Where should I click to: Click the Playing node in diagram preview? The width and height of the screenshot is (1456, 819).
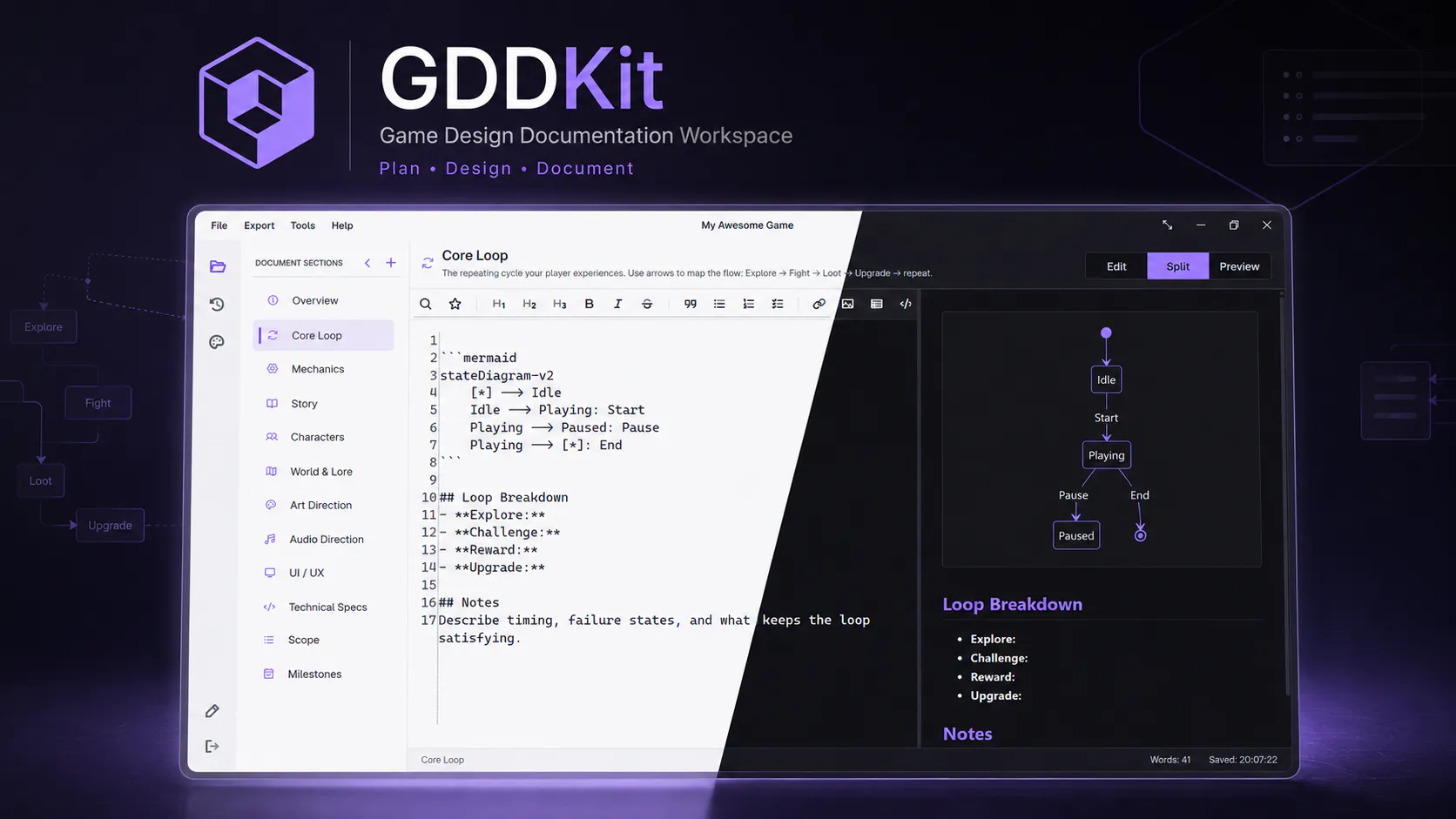tap(1106, 455)
